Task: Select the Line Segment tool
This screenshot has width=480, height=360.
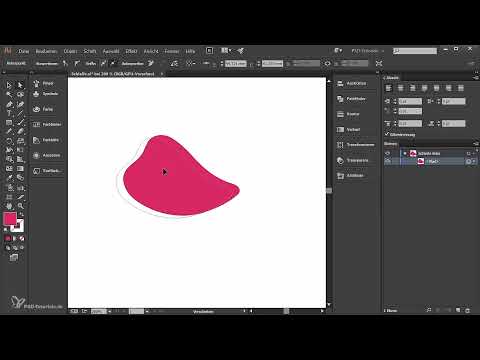Action: coord(20,113)
